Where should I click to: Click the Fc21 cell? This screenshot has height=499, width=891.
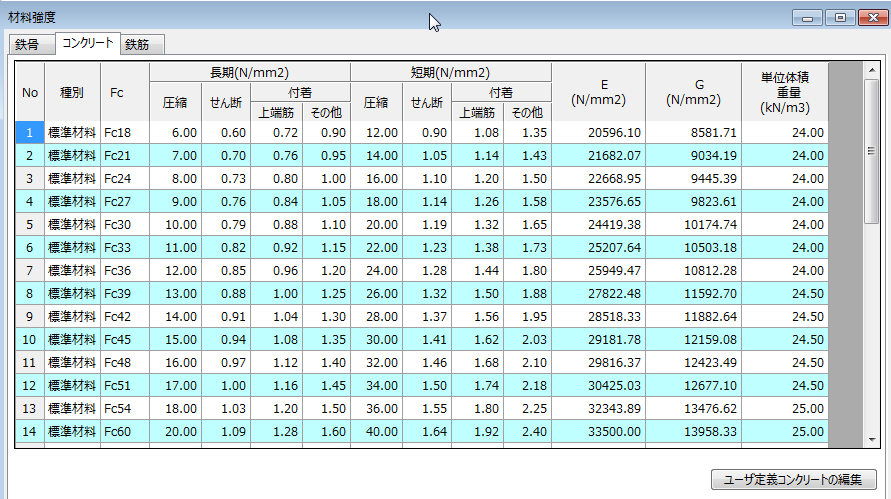[x=125, y=156]
